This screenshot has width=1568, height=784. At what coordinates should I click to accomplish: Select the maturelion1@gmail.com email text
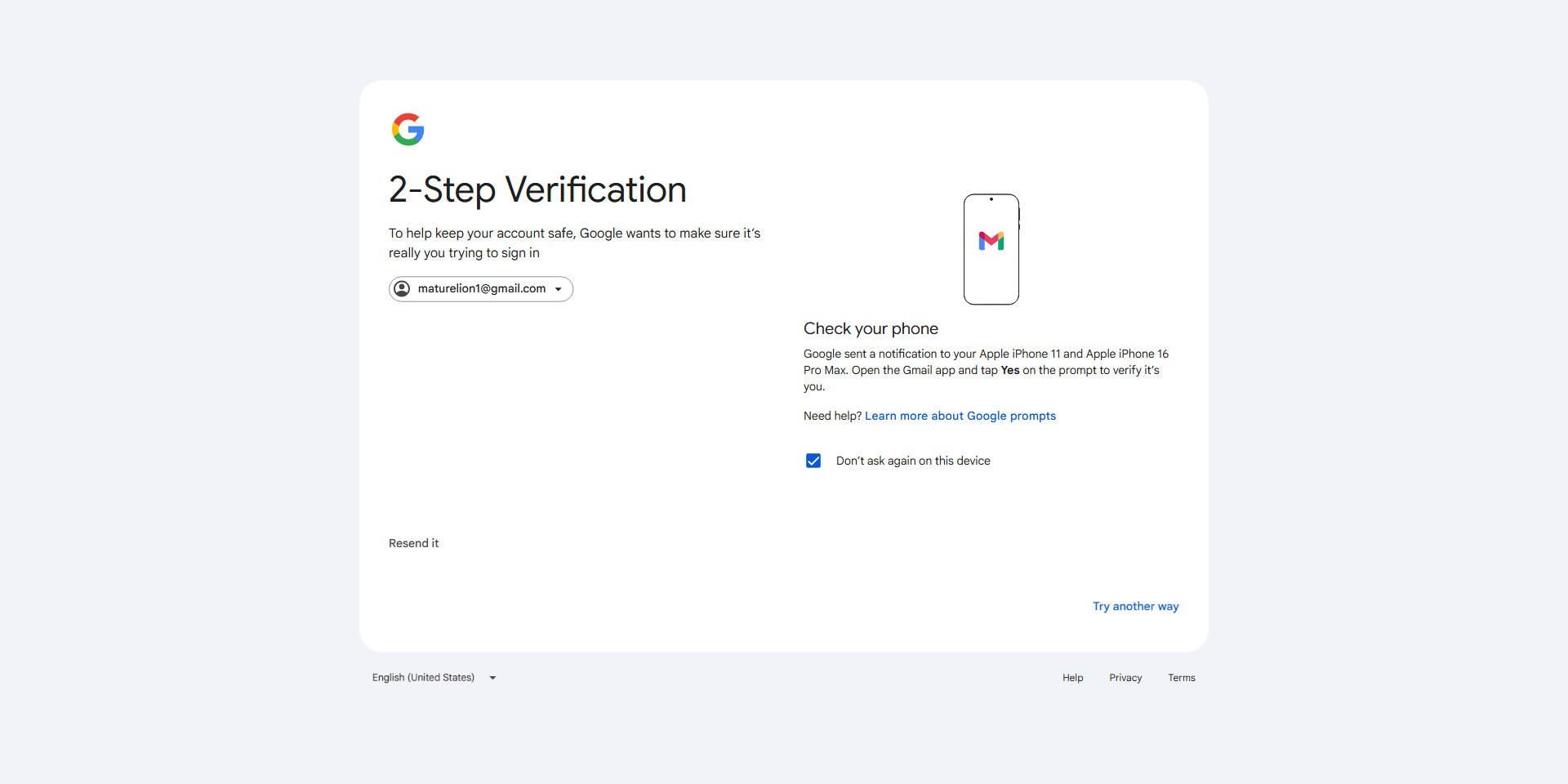(482, 288)
